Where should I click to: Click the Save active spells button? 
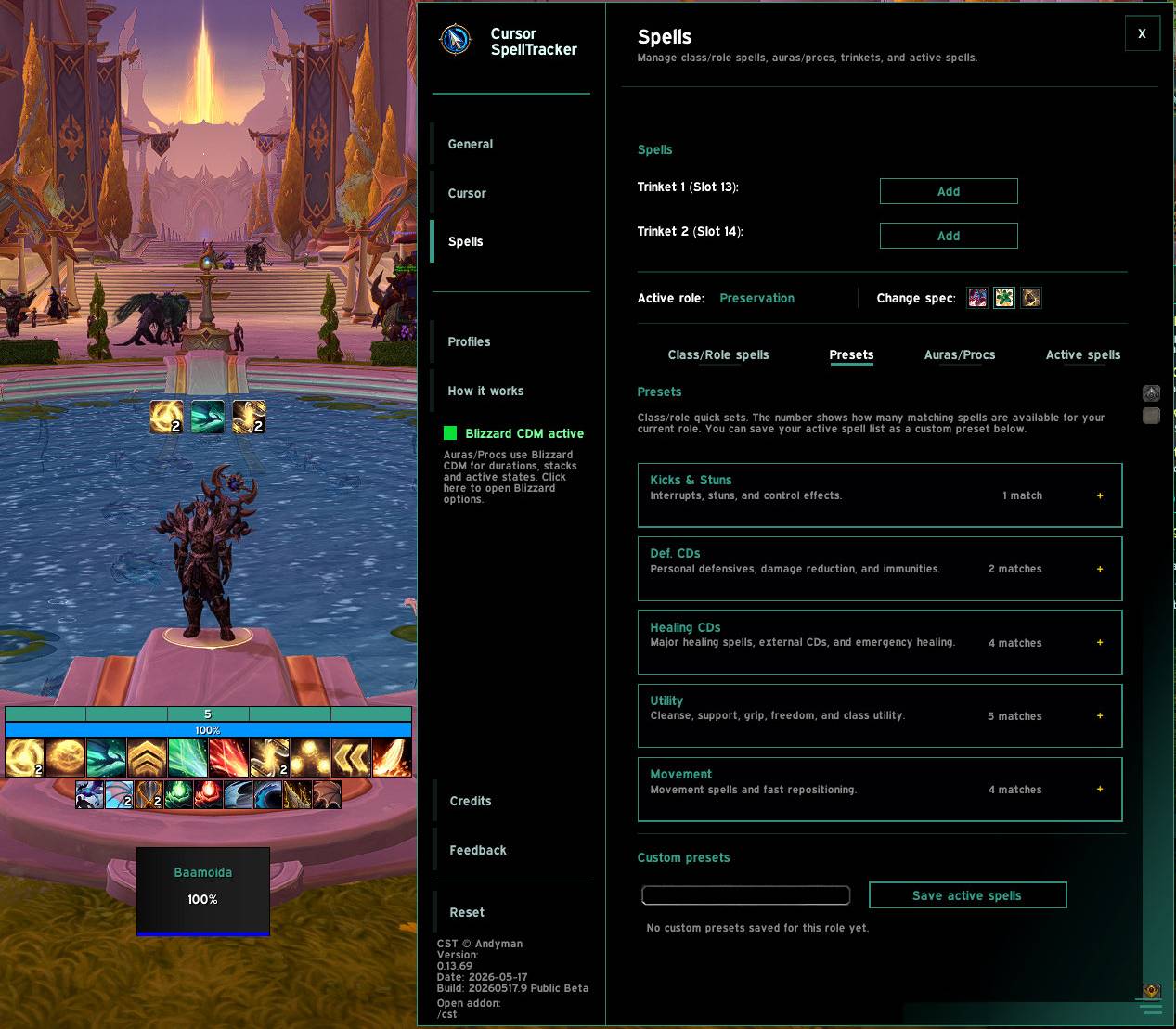[967, 895]
